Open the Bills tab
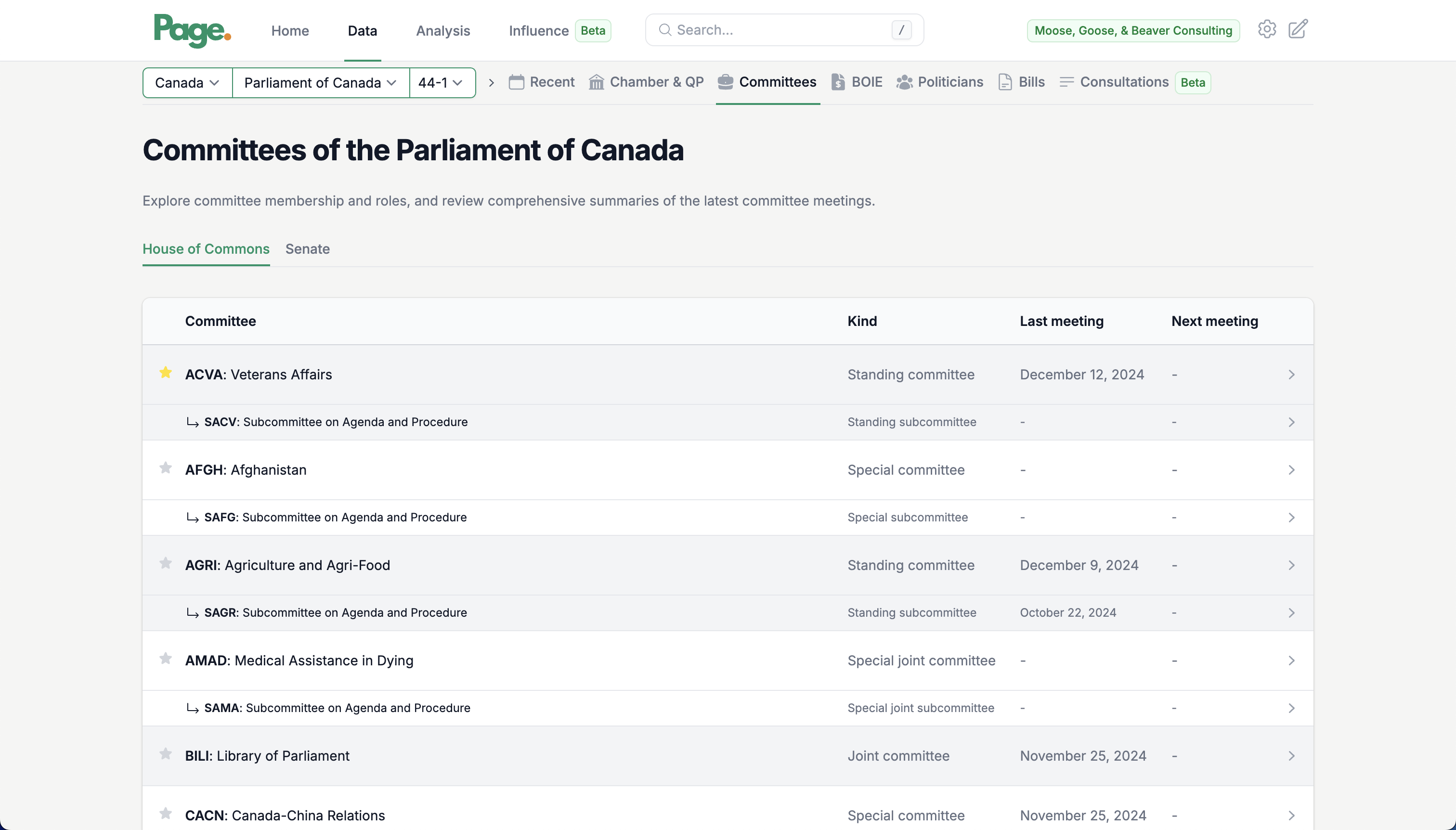Image resolution: width=1456 pixels, height=830 pixels. click(1022, 82)
